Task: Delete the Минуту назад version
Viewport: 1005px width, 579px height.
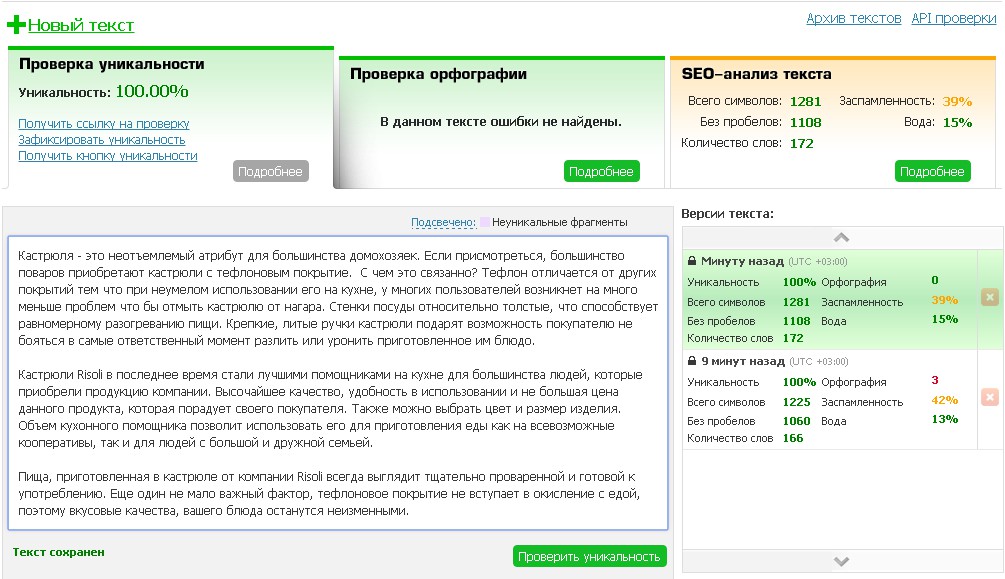Action: point(990,297)
